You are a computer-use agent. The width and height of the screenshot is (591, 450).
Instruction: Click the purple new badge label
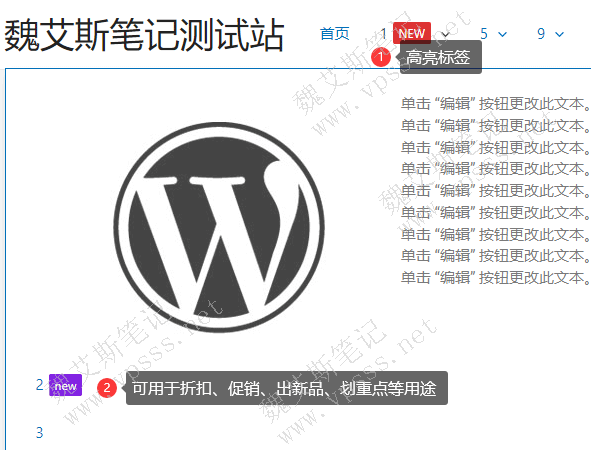pyautogui.click(x=66, y=385)
